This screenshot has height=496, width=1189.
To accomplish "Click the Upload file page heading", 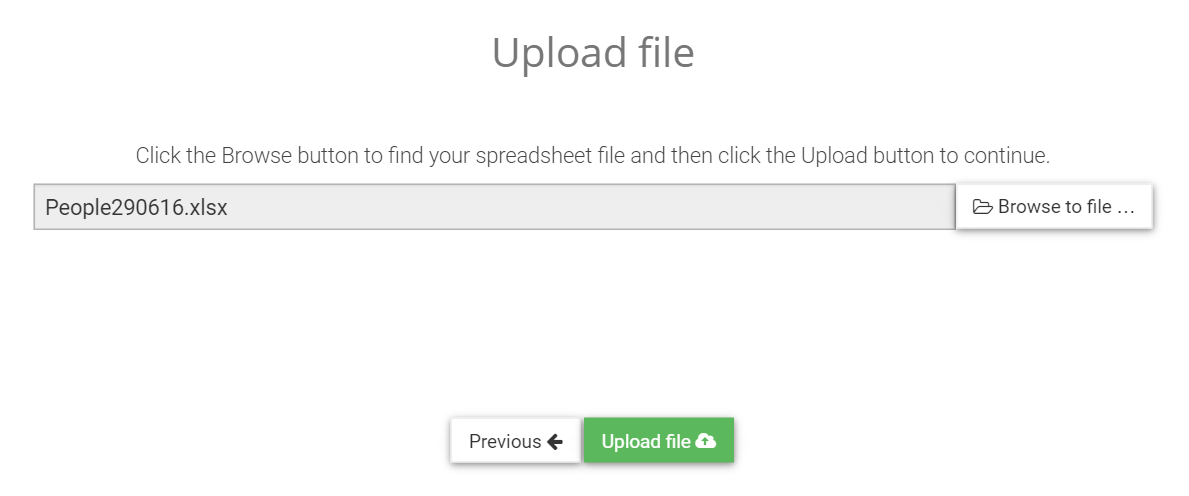I will (x=593, y=52).
